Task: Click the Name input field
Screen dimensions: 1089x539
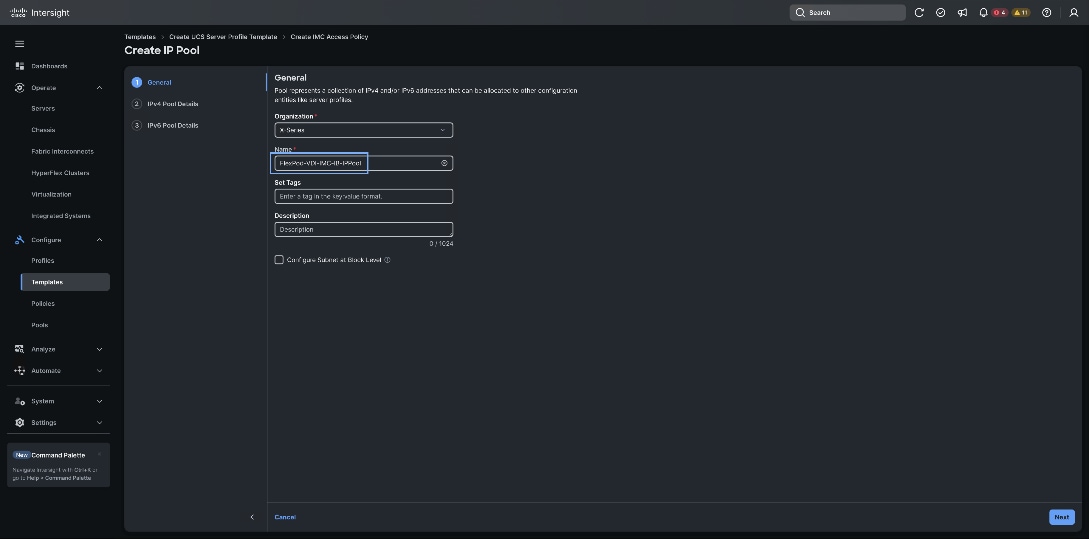Action: [x=363, y=163]
